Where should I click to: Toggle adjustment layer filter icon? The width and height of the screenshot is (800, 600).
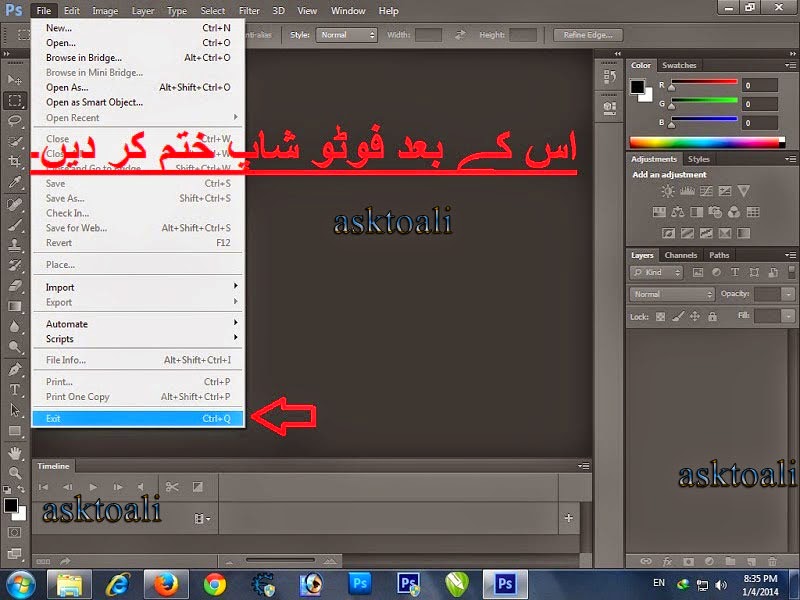[716, 272]
